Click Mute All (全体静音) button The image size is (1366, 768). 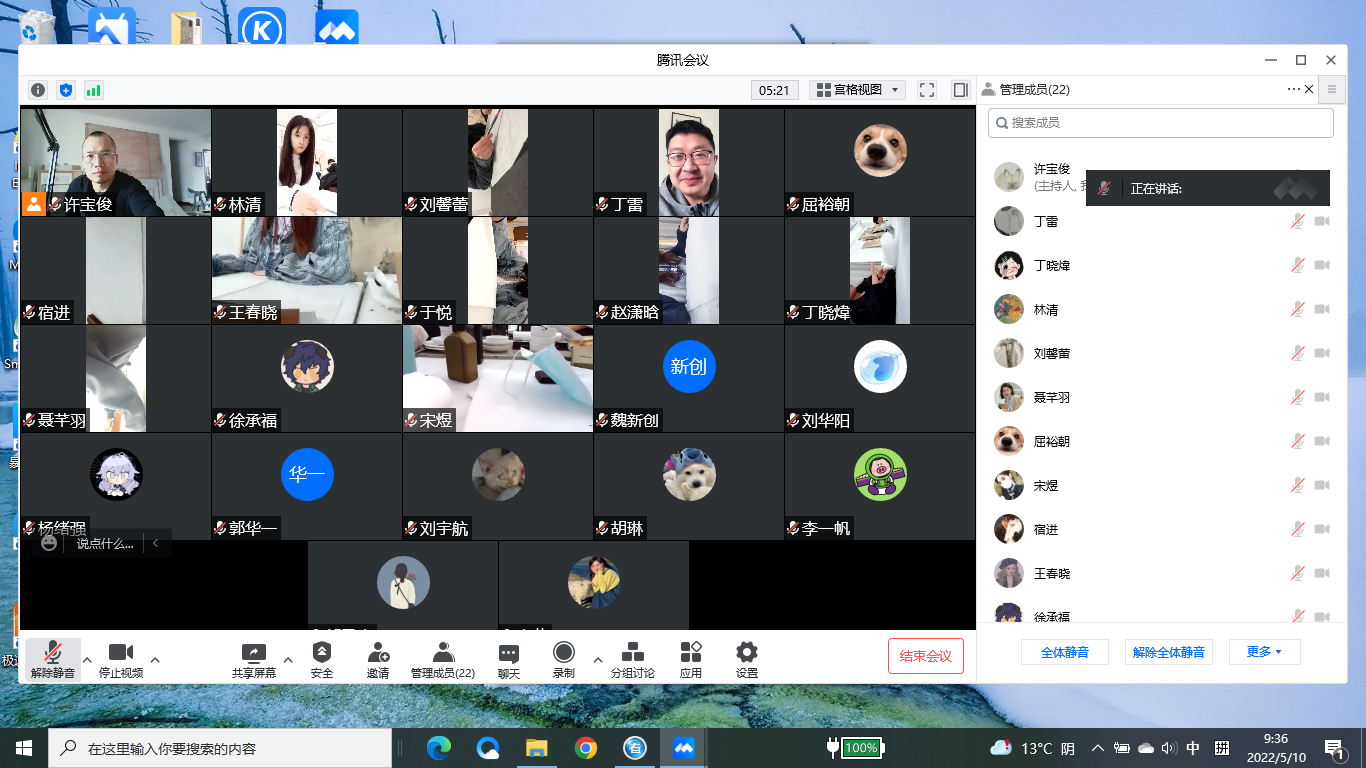pos(1064,652)
